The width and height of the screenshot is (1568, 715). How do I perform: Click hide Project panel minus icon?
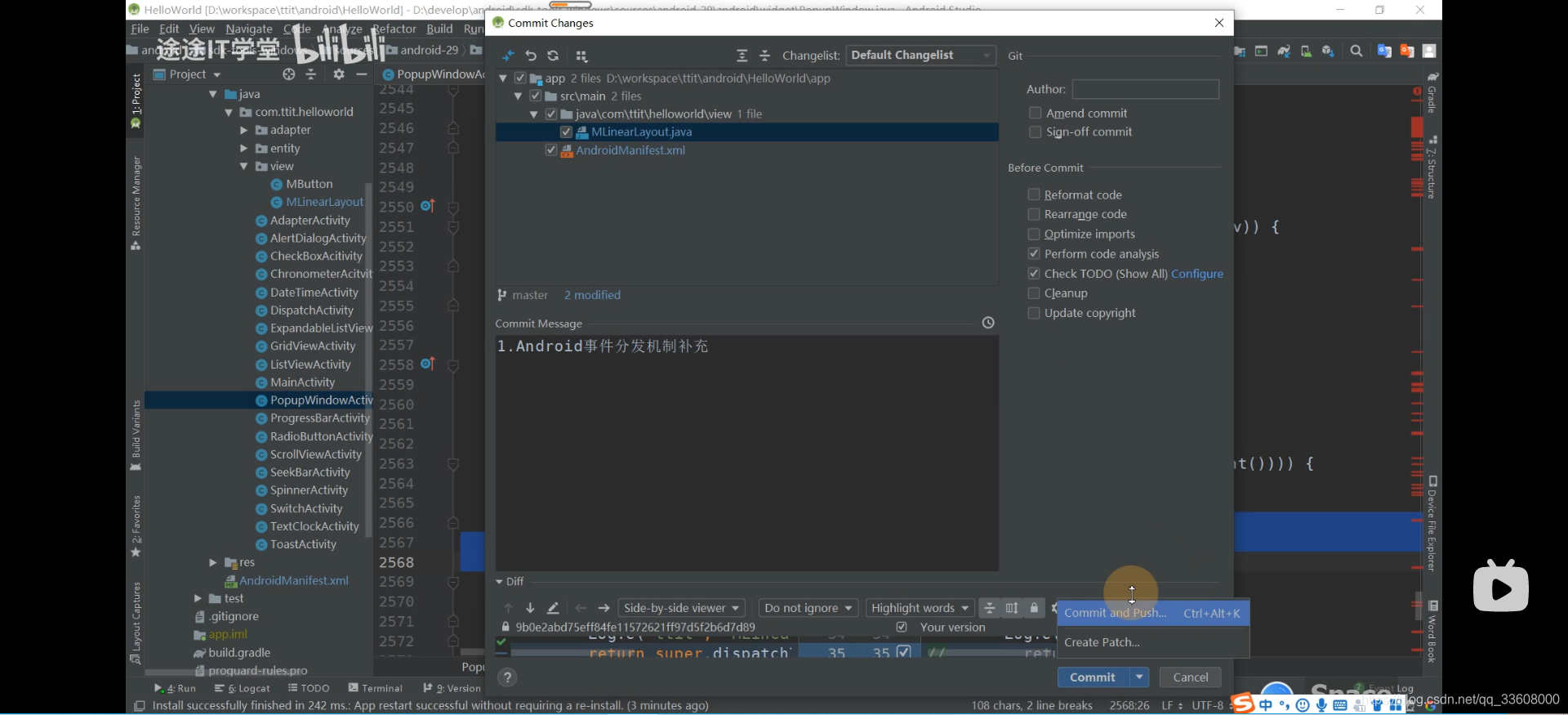361,74
